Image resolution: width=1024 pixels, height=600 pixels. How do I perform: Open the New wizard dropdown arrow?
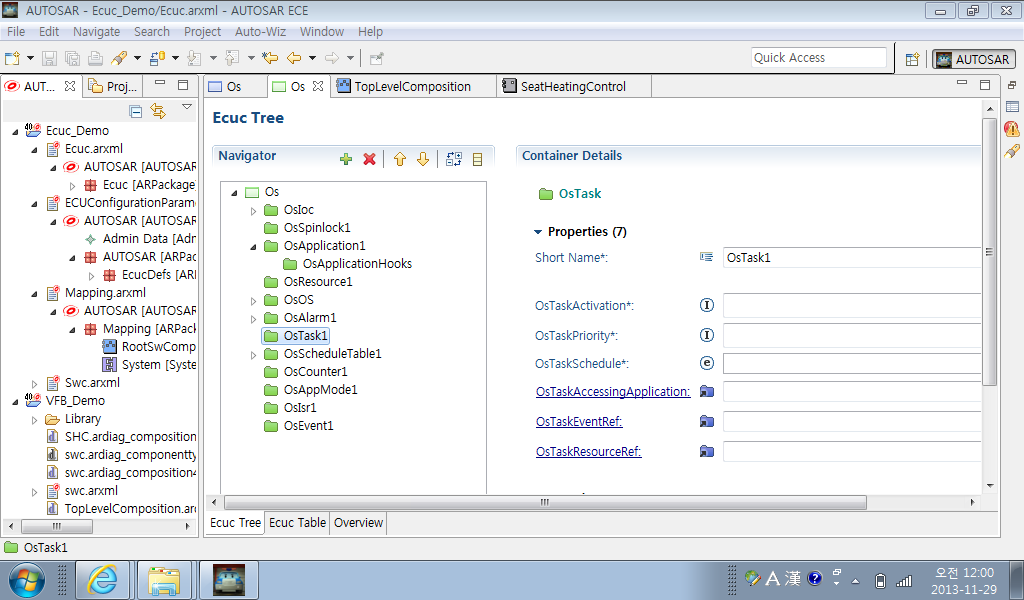tap(30, 58)
